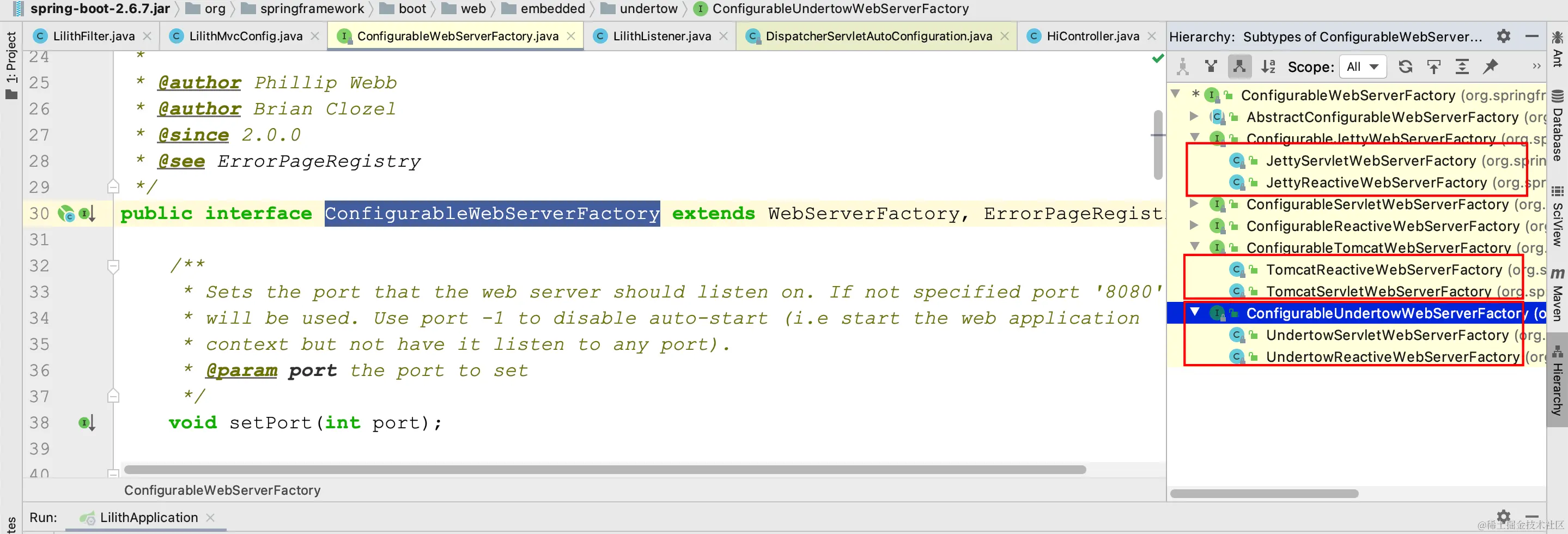Click the editor horizontal scrollbar
This screenshot has width=1568, height=534.
tap(604, 470)
